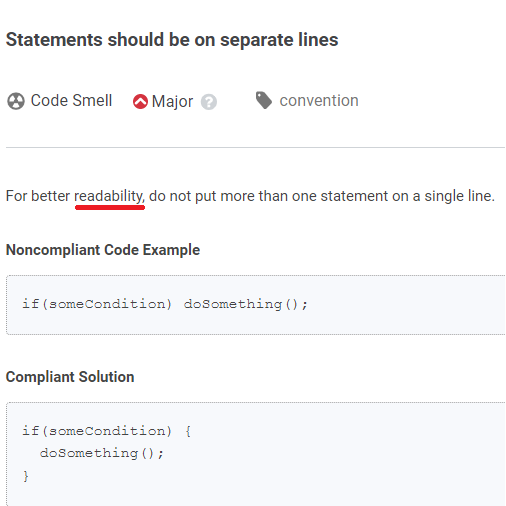Click the Code Smell type label
The width and height of the screenshot is (506, 506).
tap(71, 101)
